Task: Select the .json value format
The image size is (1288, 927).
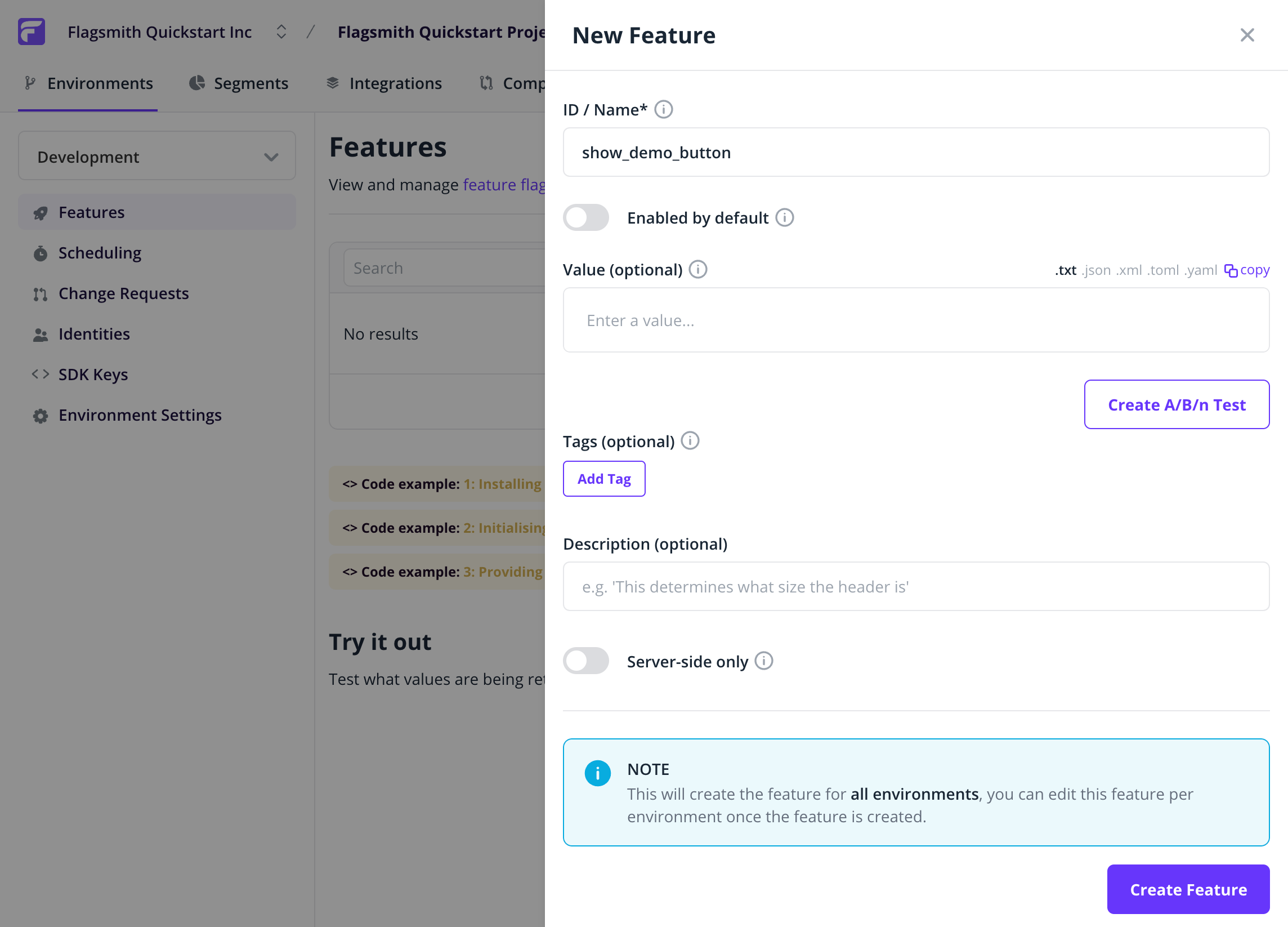Action: click(x=1096, y=270)
